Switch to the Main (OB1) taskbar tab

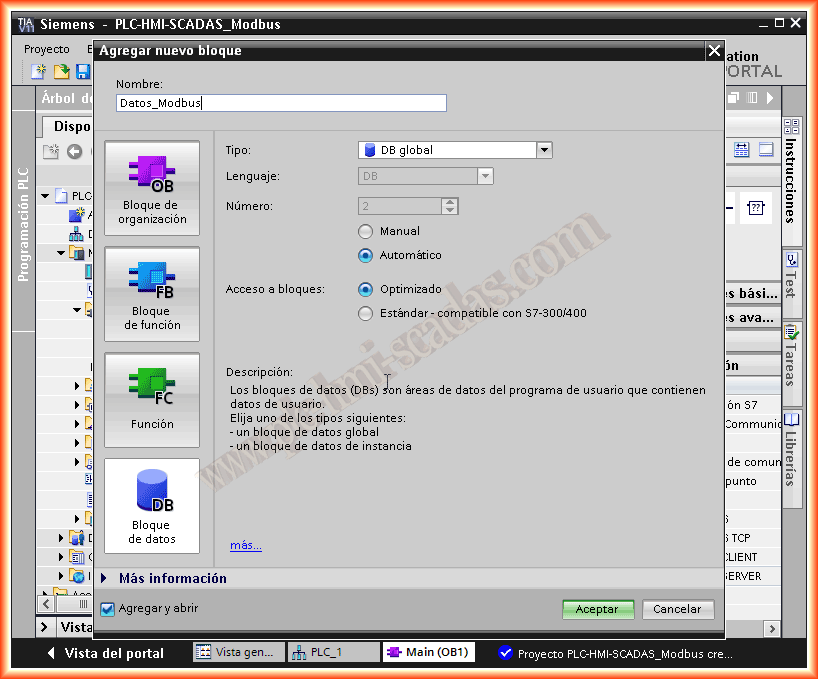429,652
